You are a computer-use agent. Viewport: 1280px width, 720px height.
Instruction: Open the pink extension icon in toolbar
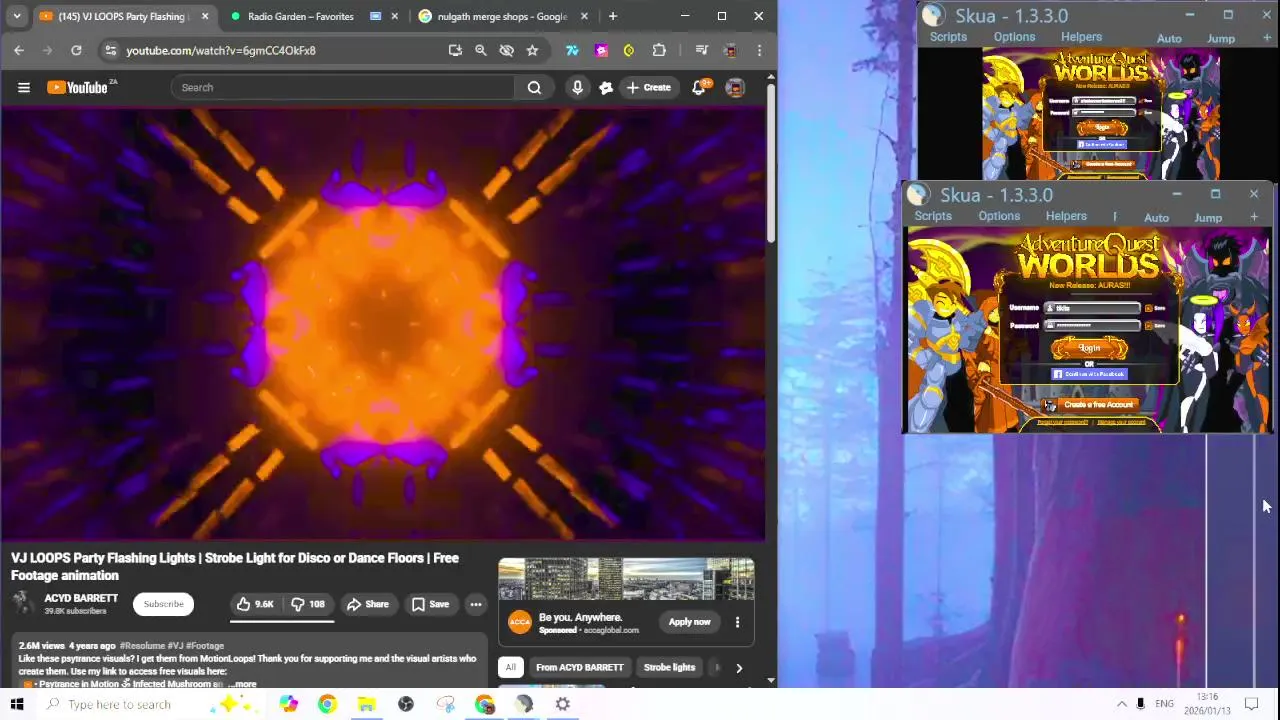[601, 50]
